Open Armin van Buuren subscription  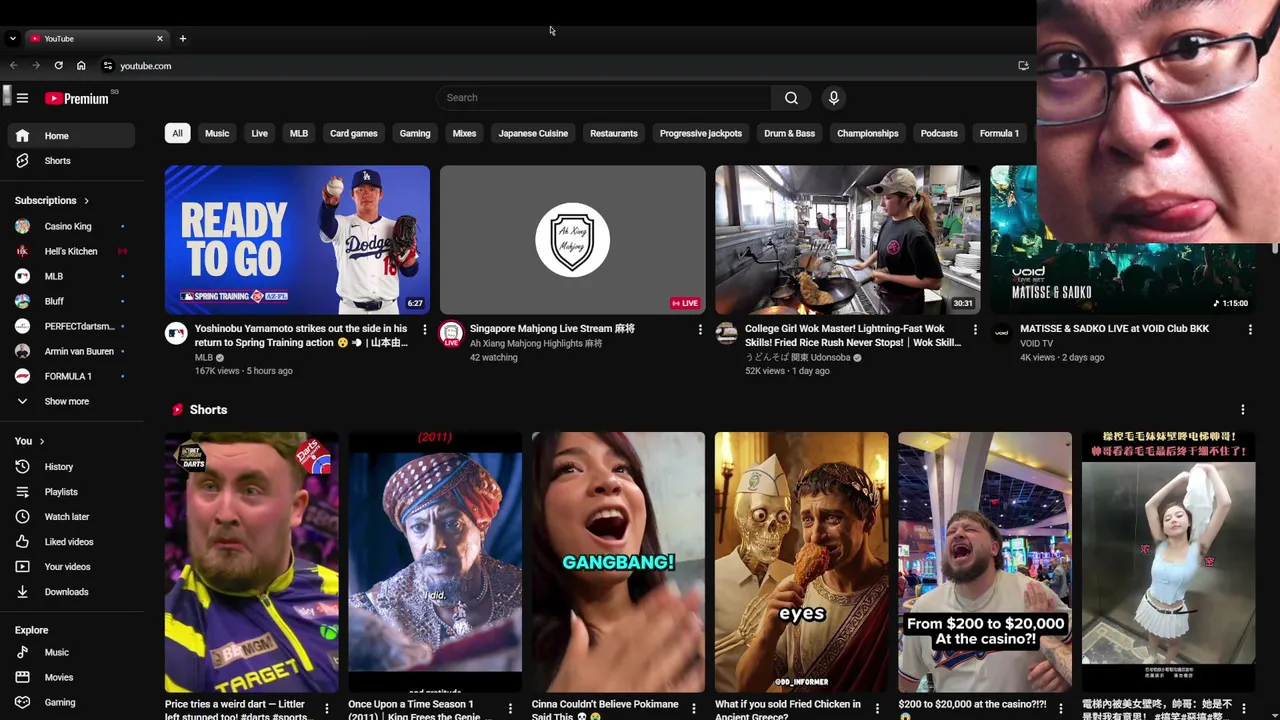[70, 351]
